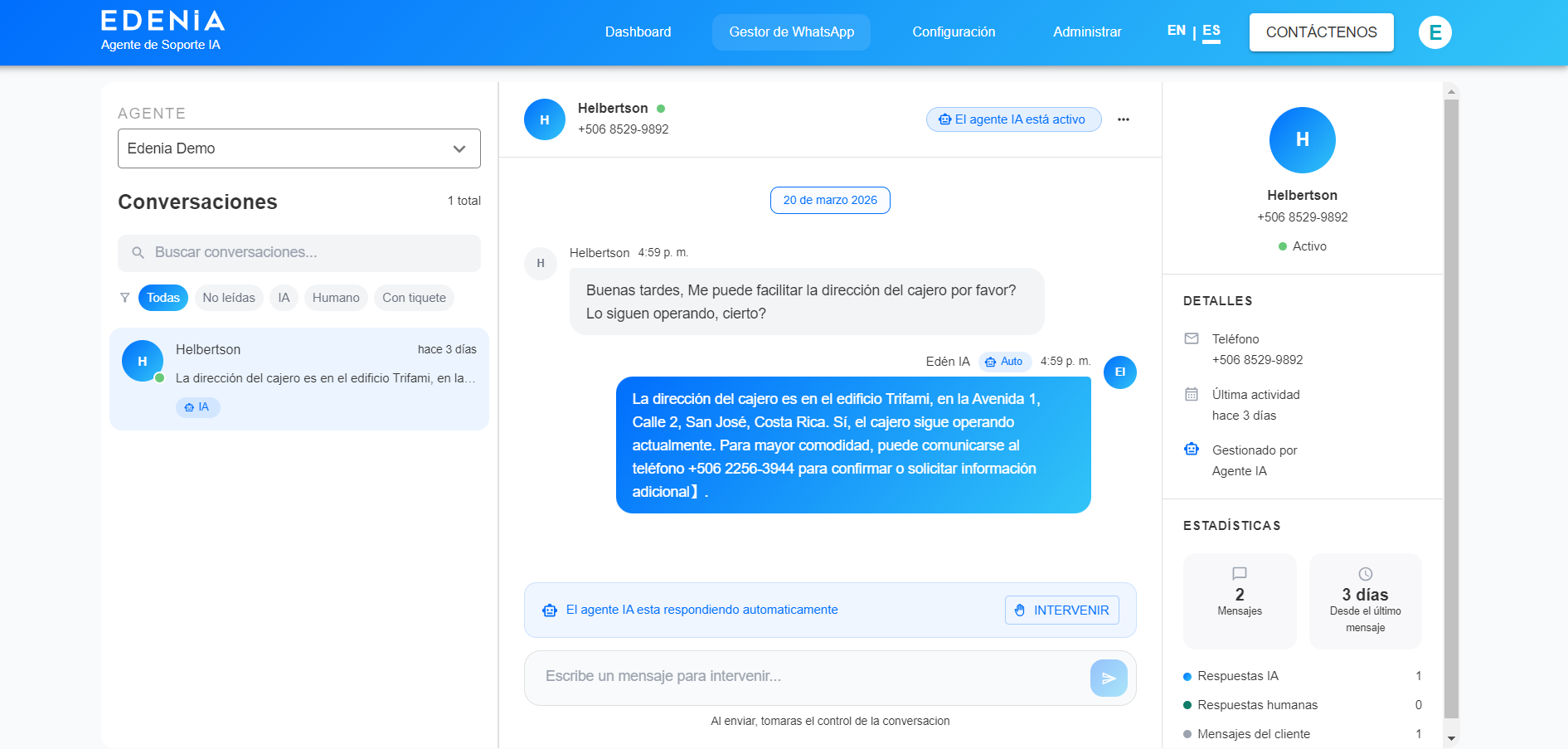Open the three-dot conversation options menu

click(1124, 119)
